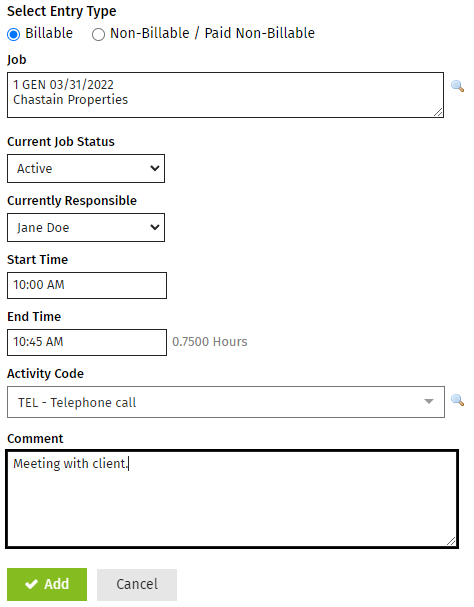Click the Select Entry Type heading
Screen dimensions: 474x607
click(62, 11)
